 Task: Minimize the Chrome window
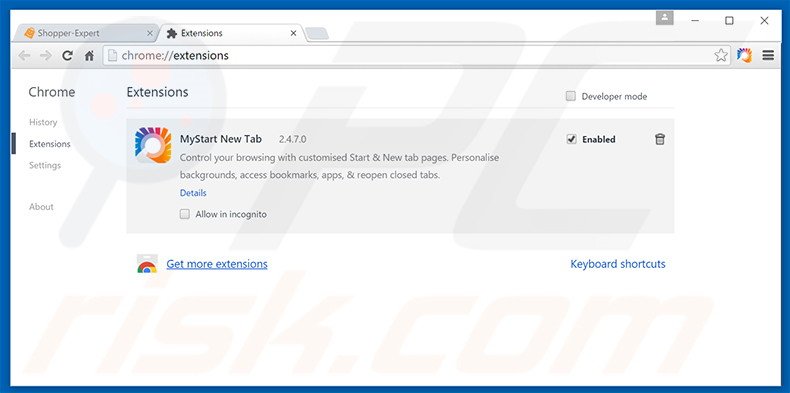[x=695, y=21]
